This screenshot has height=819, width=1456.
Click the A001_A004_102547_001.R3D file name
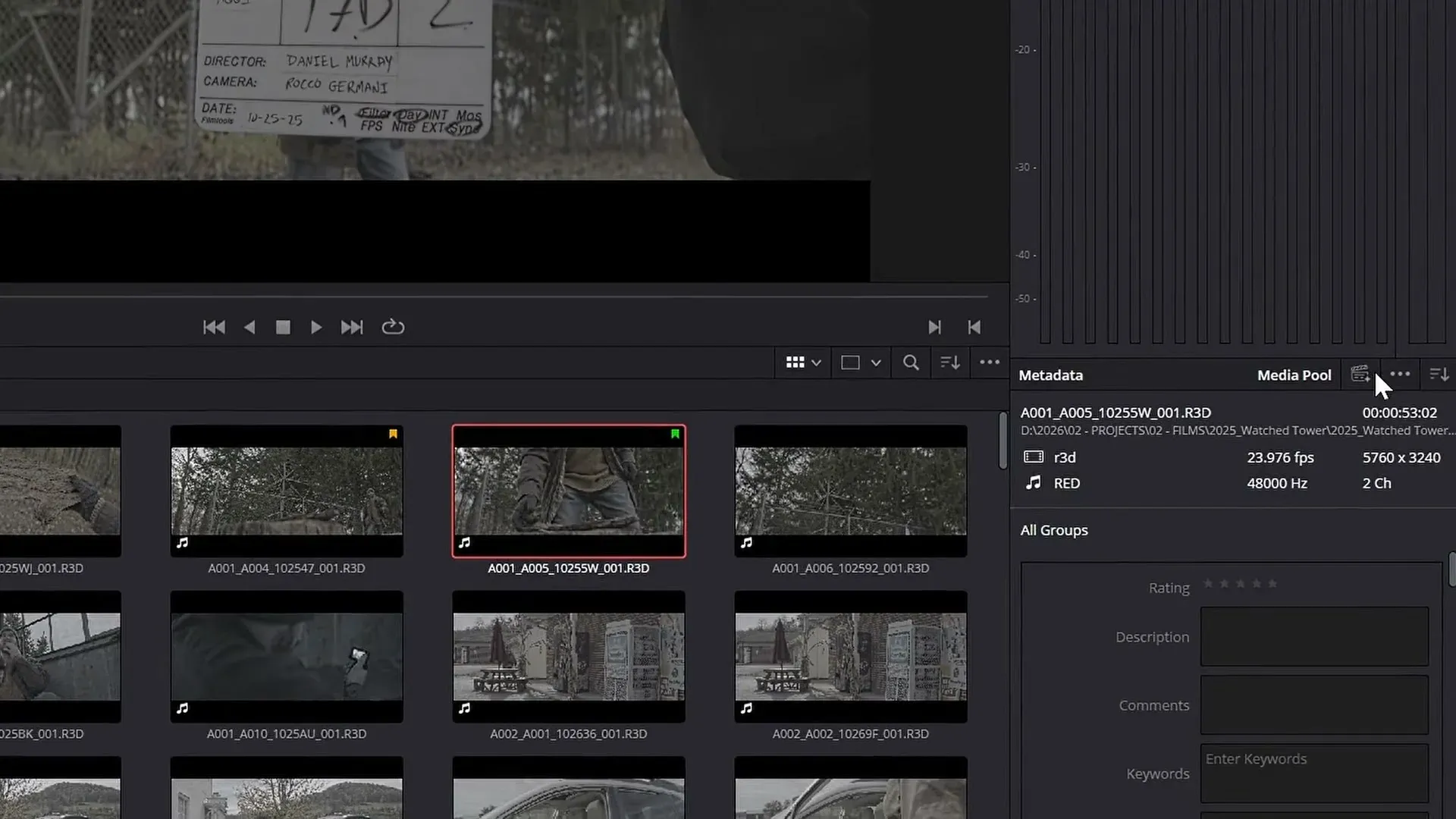coord(287,568)
